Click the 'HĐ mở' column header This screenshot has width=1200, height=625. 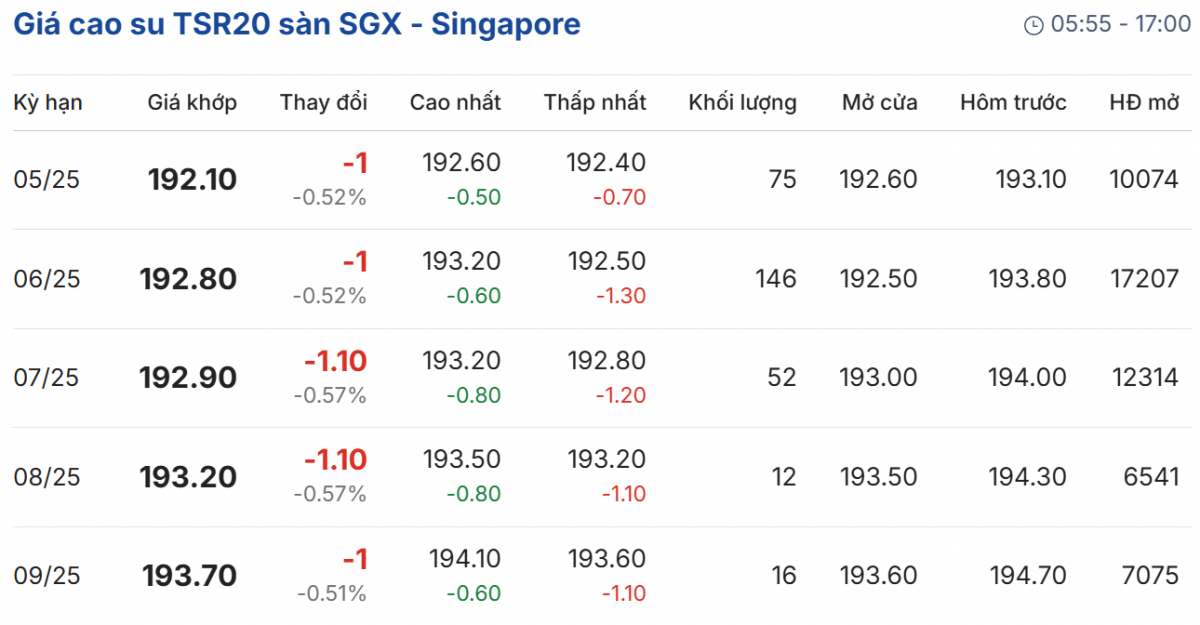tap(1144, 102)
